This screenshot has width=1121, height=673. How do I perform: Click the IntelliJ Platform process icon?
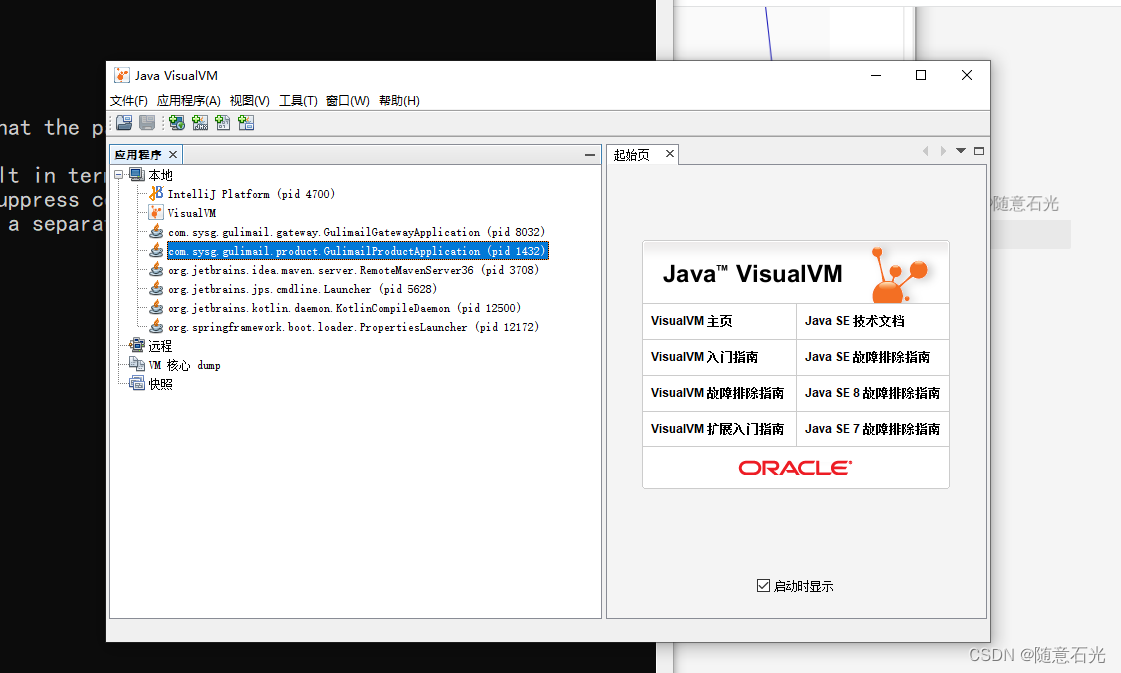[156, 194]
